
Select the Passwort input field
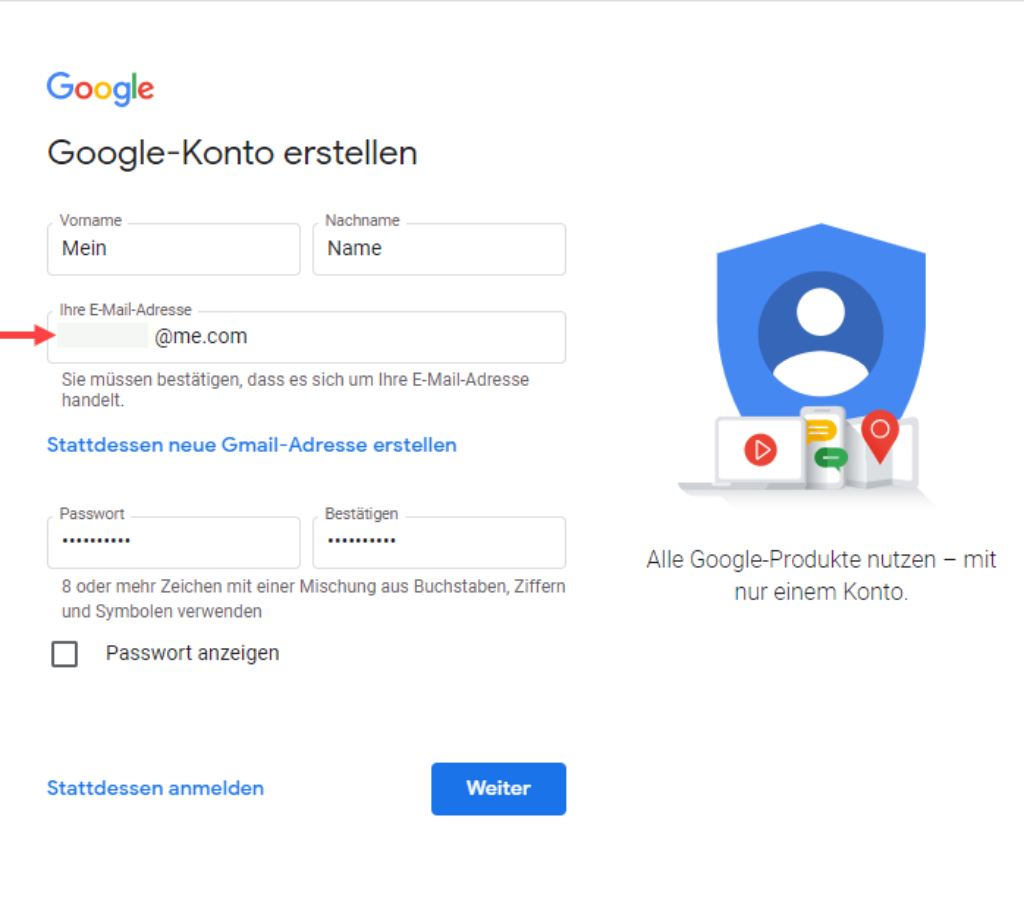[174, 542]
